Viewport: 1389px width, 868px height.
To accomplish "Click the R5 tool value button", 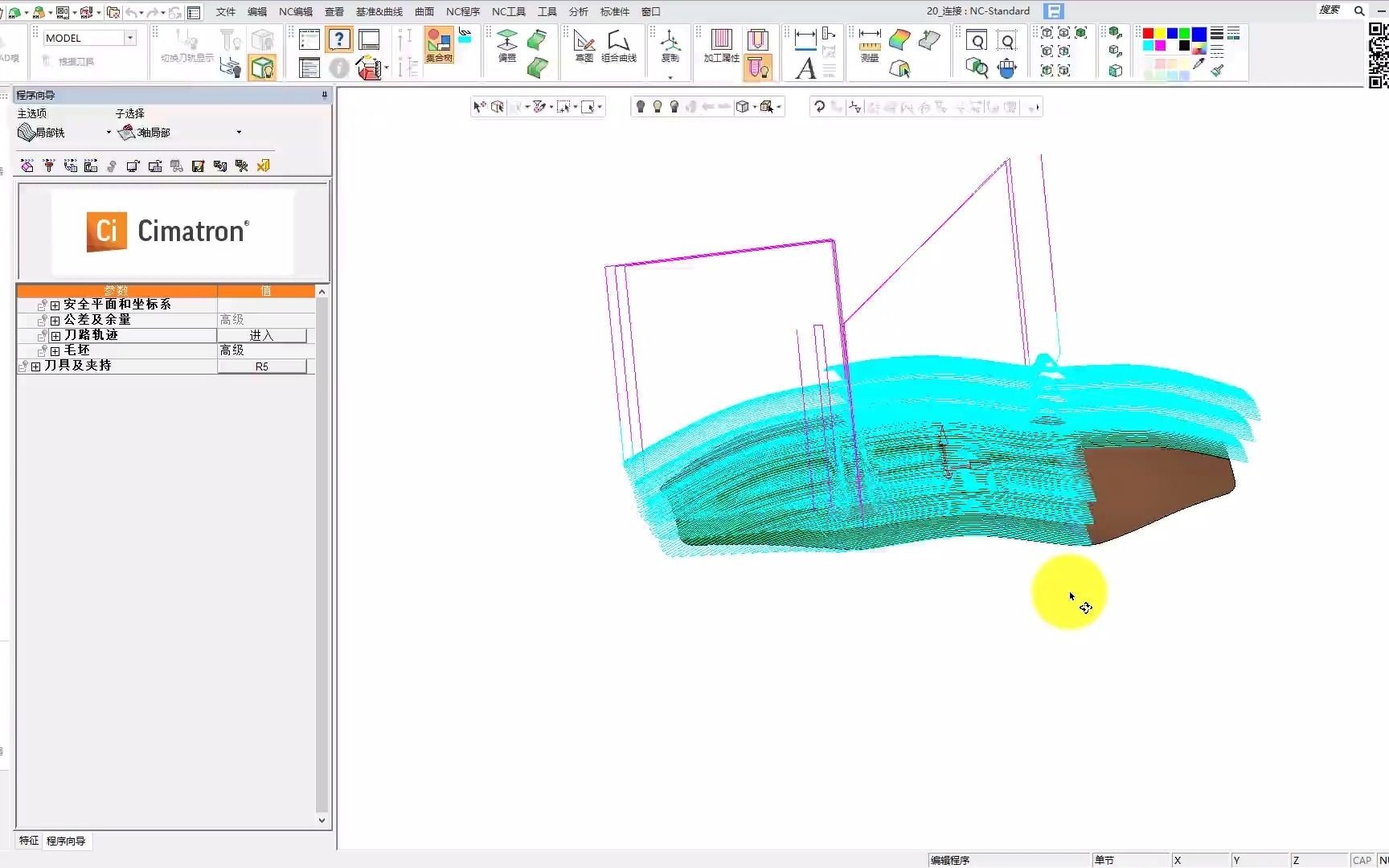I will tap(261, 366).
